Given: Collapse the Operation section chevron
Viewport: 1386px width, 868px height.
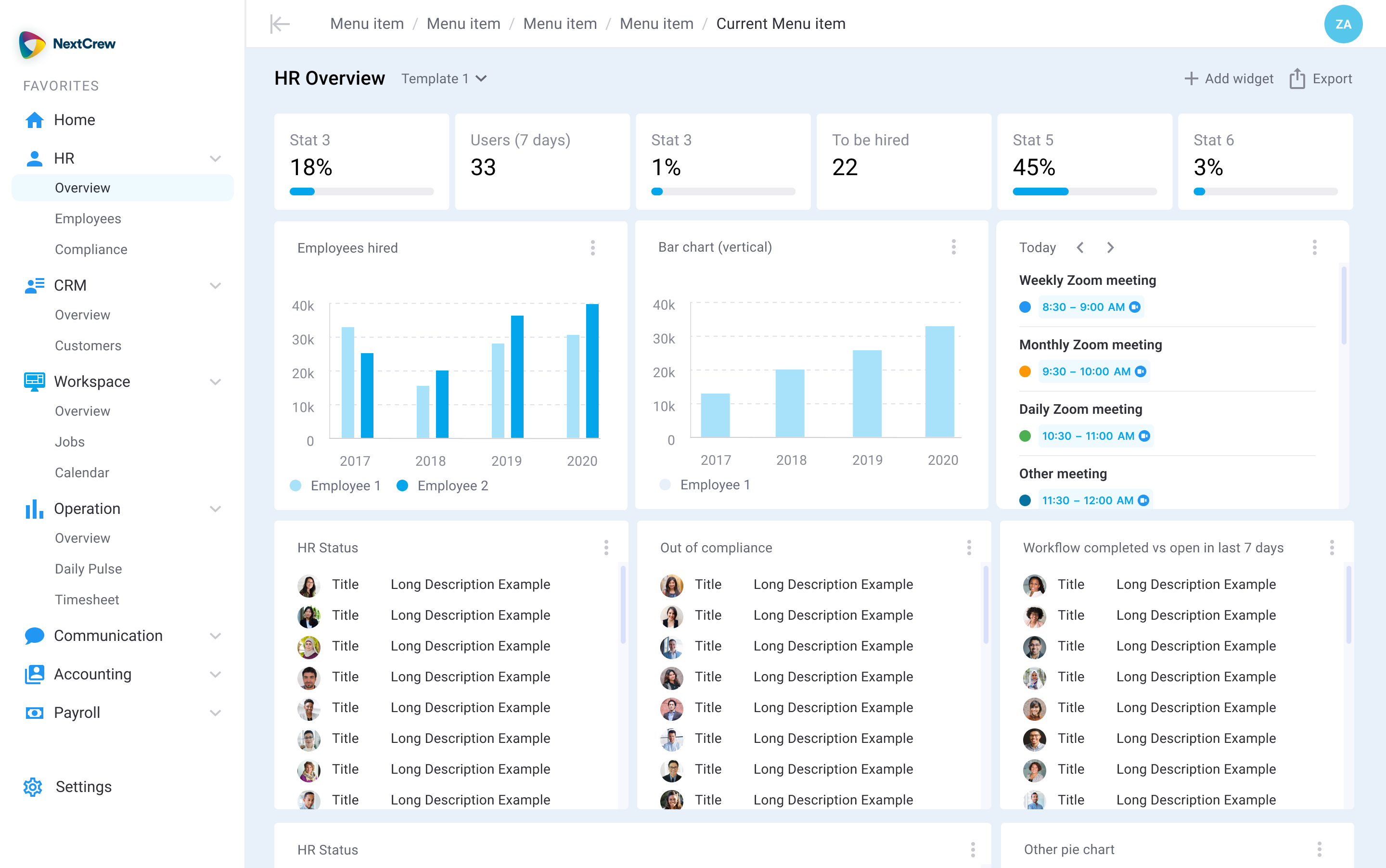Looking at the screenshot, I should [215, 509].
